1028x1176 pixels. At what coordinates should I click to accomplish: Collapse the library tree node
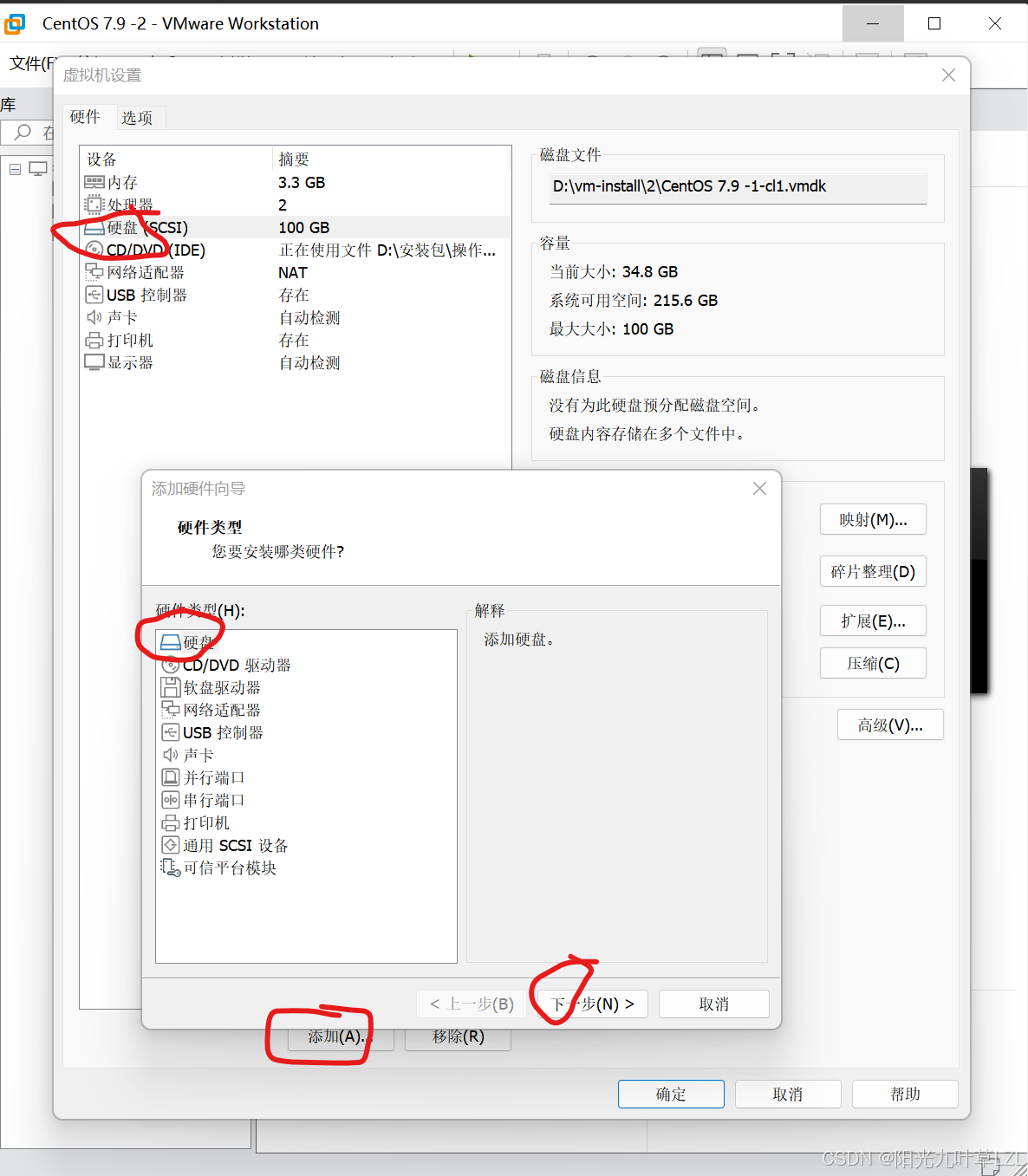click(15, 169)
